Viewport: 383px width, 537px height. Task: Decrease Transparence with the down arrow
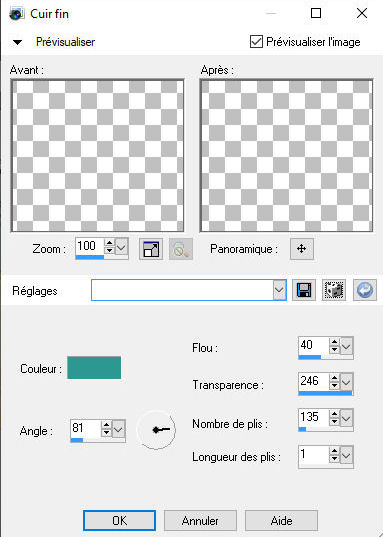click(x=334, y=385)
